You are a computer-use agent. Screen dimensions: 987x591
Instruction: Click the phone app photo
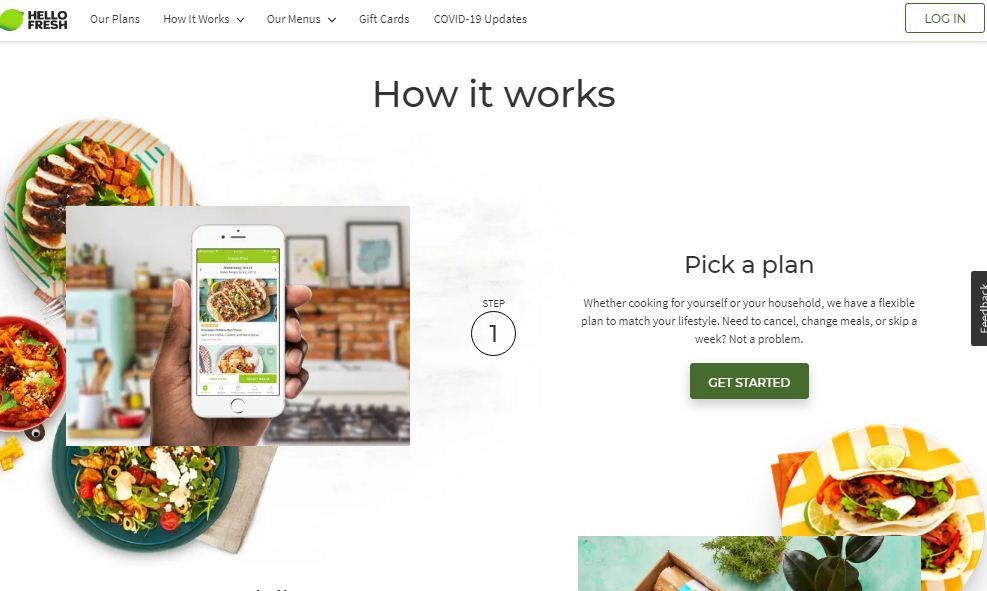238,326
